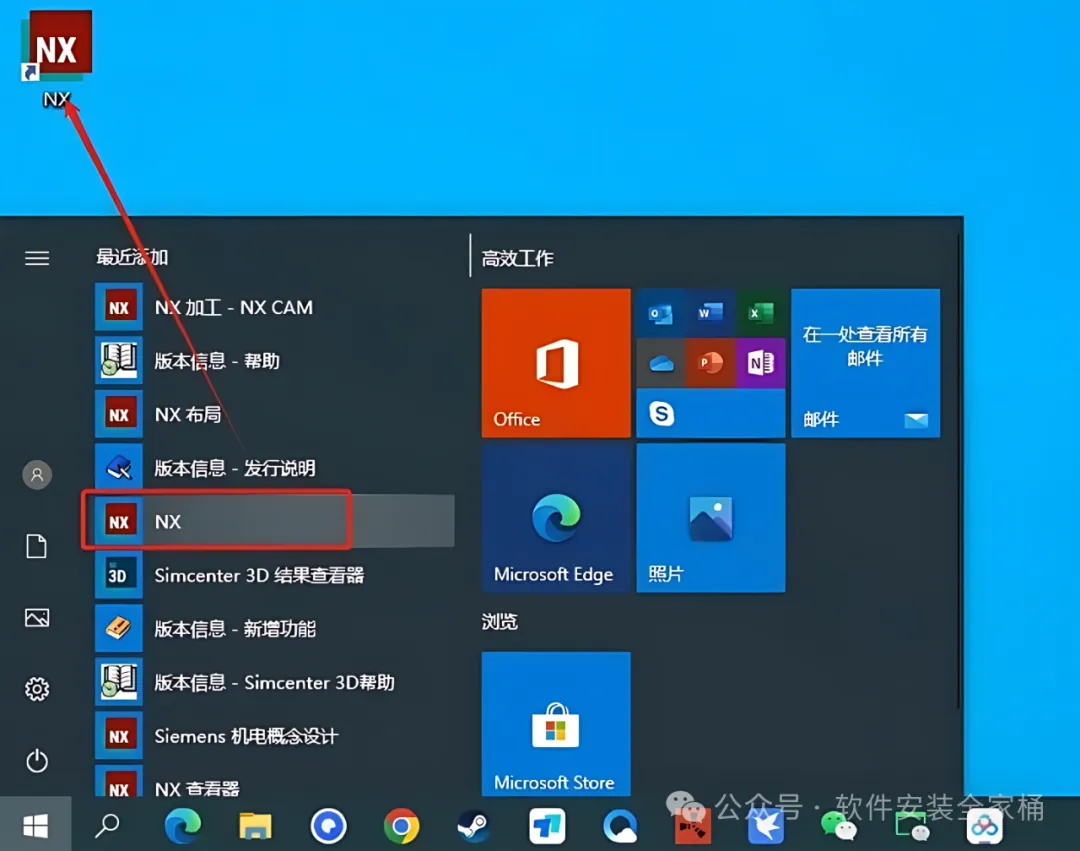Open Excel icon in Office tile group
Screen dimensions: 1080x851
(x=760, y=313)
